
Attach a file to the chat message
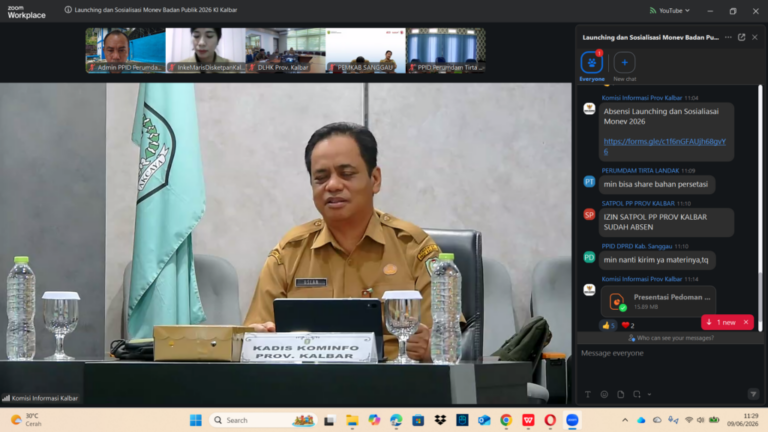(x=621, y=394)
